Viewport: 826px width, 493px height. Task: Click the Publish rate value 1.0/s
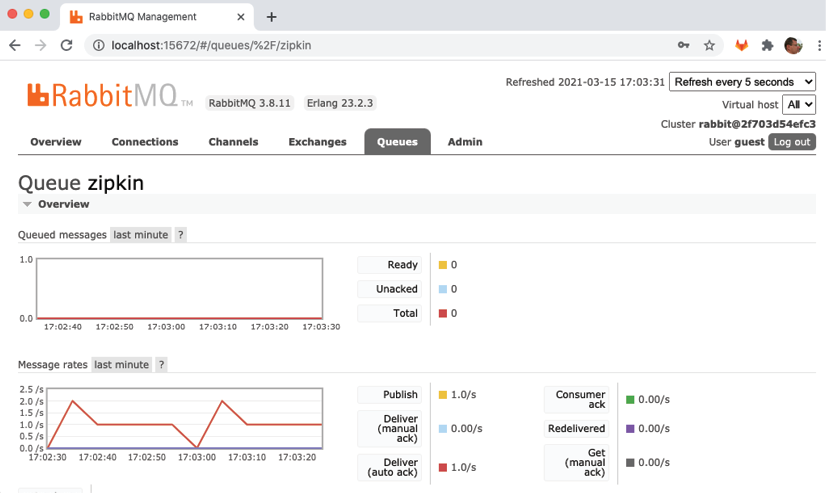[x=464, y=395]
